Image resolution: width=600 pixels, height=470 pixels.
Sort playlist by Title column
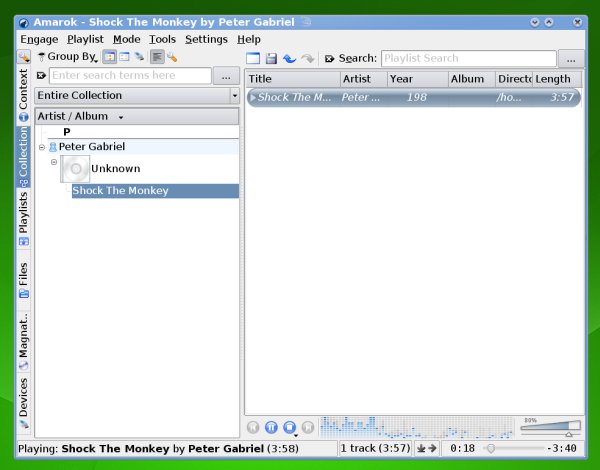click(293, 79)
